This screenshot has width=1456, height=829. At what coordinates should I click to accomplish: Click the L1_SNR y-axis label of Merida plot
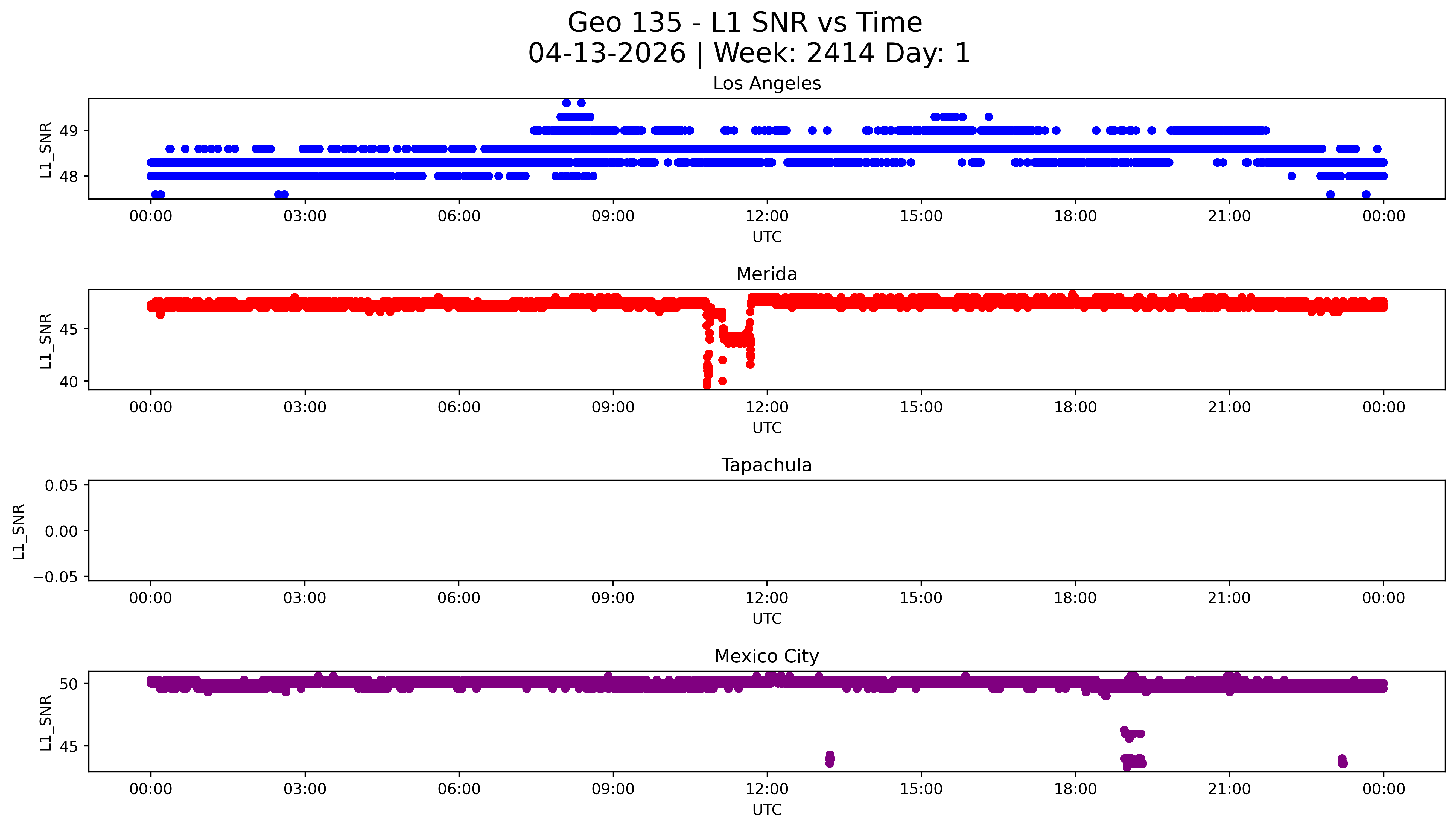tap(46, 341)
